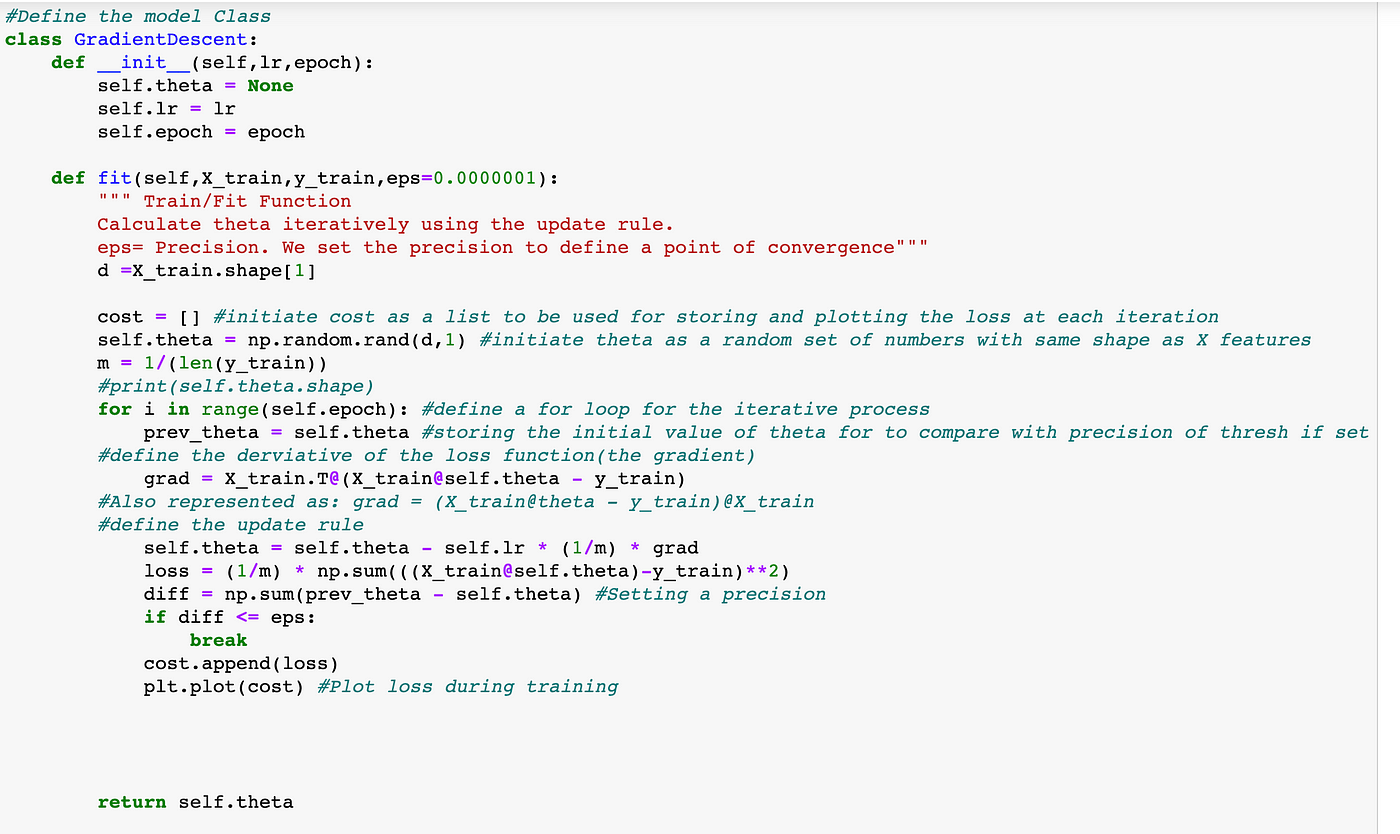Click the 'Train/Fit Function' docstring line

pos(225,201)
